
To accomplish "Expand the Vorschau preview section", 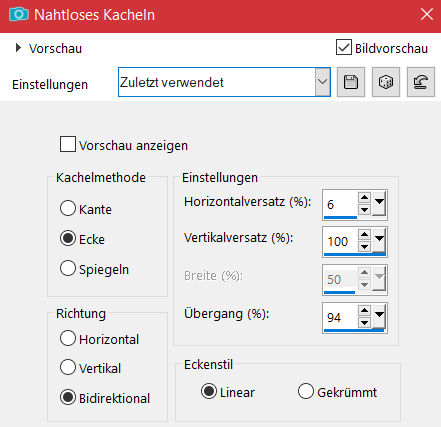I will (18, 48).
